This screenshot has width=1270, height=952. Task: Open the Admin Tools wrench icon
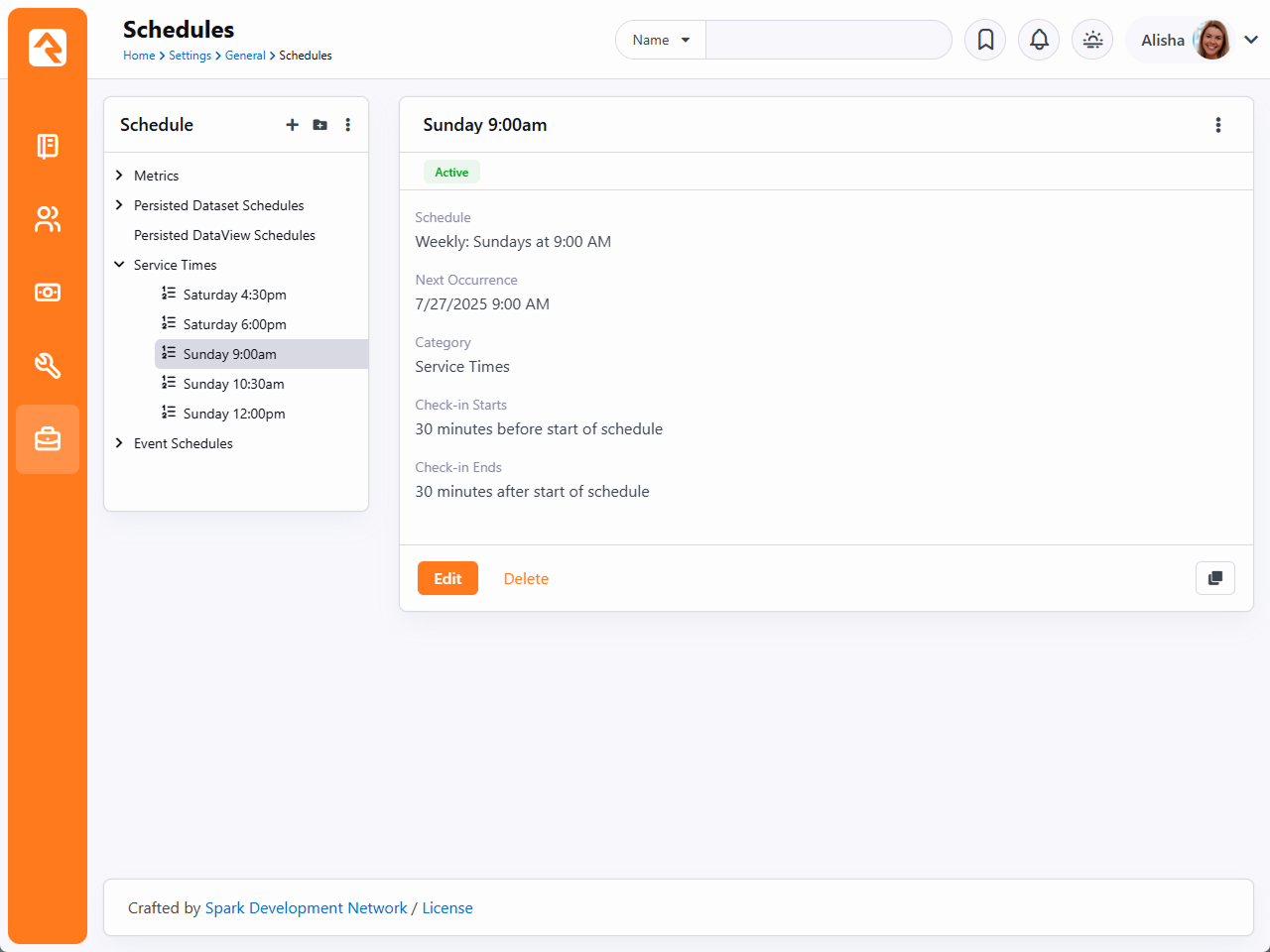point(48,366)
